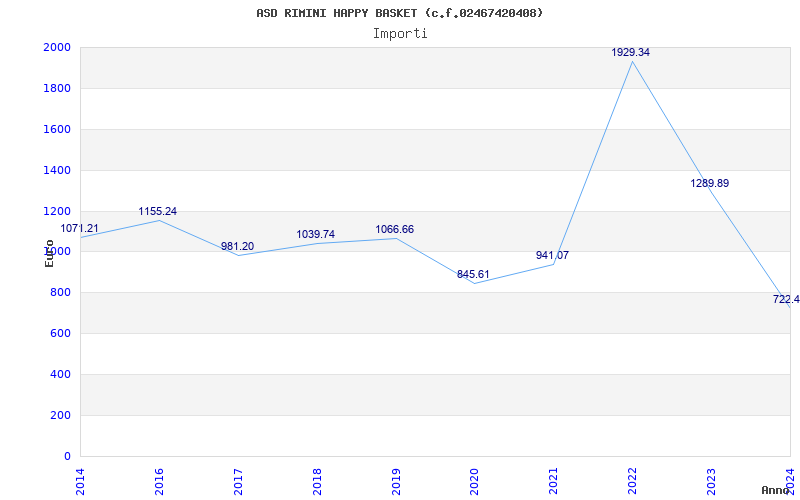
Task: Click the 981.20 data label
Action: point(237,246)
